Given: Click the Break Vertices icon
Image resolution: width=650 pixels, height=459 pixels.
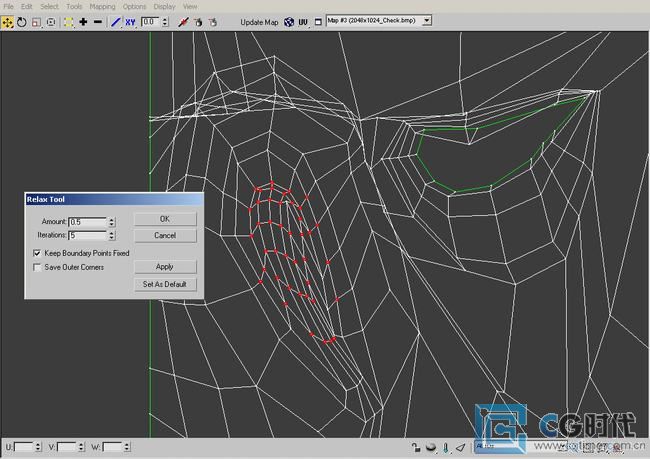Looking at the screenshot, I should (x=183, y=22).
